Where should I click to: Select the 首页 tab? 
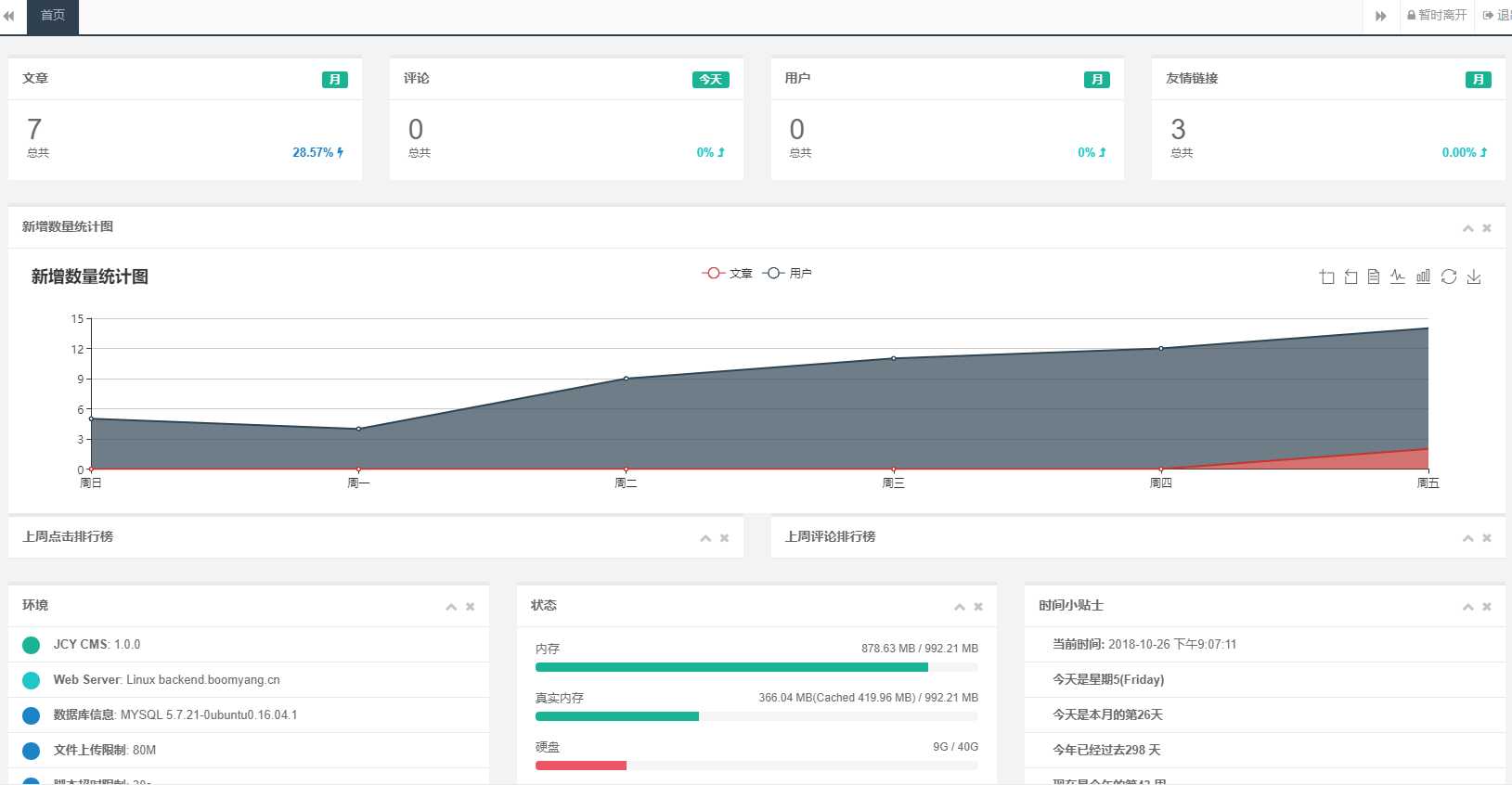coord(53,16)
